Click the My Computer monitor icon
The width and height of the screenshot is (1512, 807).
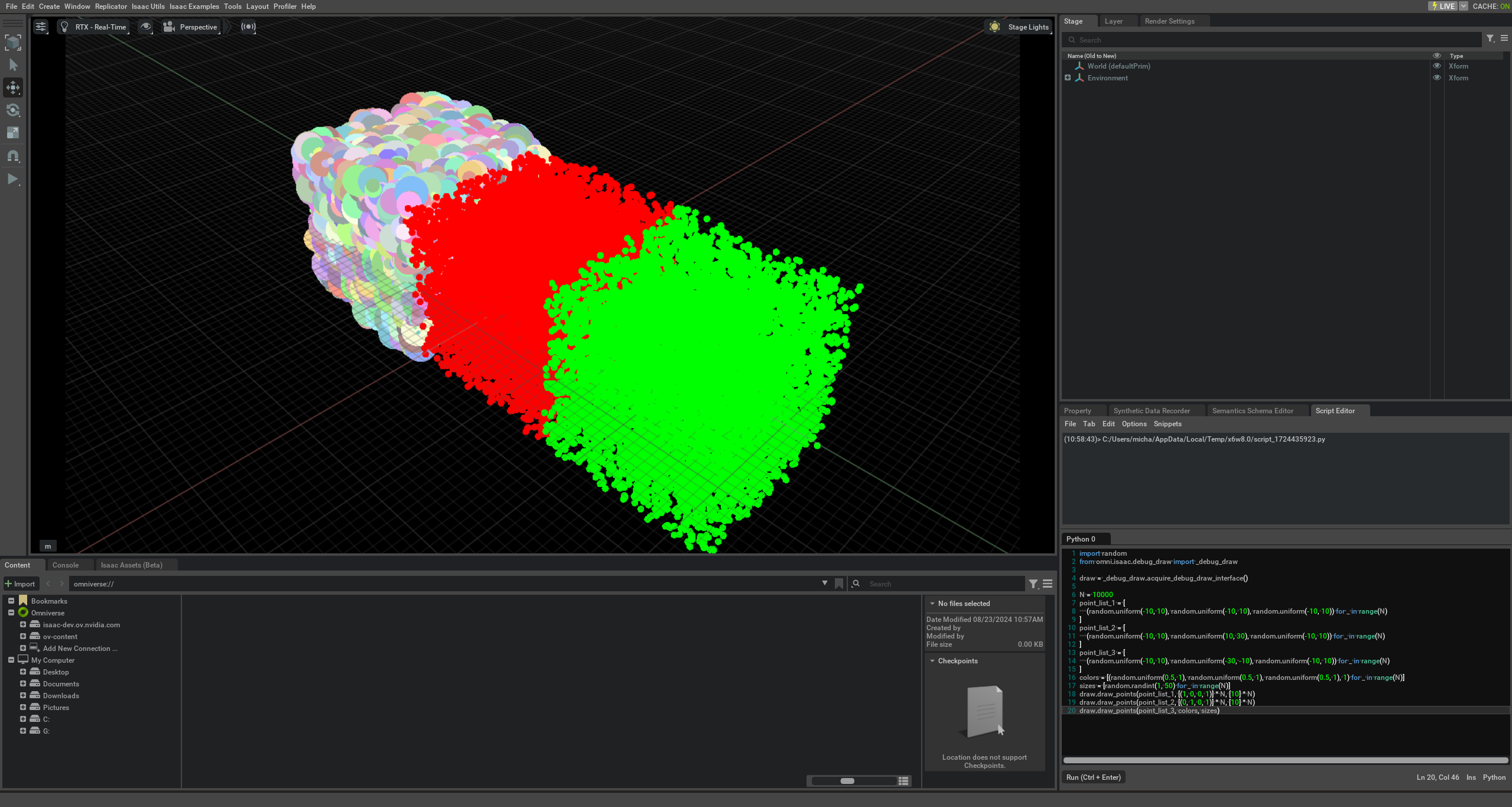tap(23, 660)
